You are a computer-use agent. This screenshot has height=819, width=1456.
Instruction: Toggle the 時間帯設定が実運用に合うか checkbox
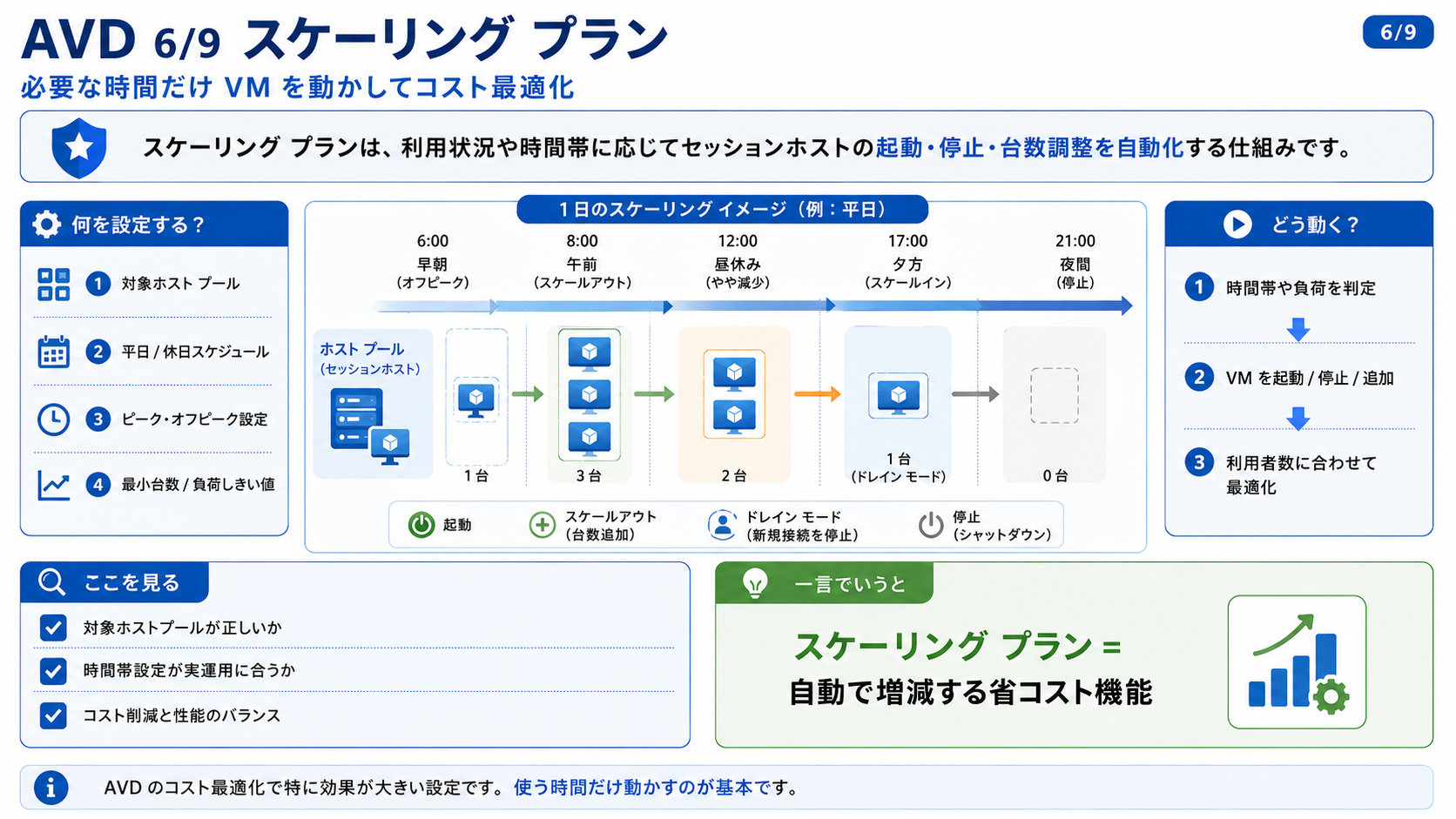click(x=53, y=671)
